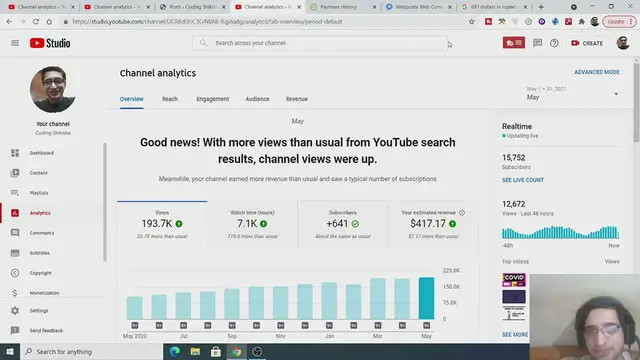Click the highlighted May bar in chart
640x360 pixels.
[x=427, y=298]
